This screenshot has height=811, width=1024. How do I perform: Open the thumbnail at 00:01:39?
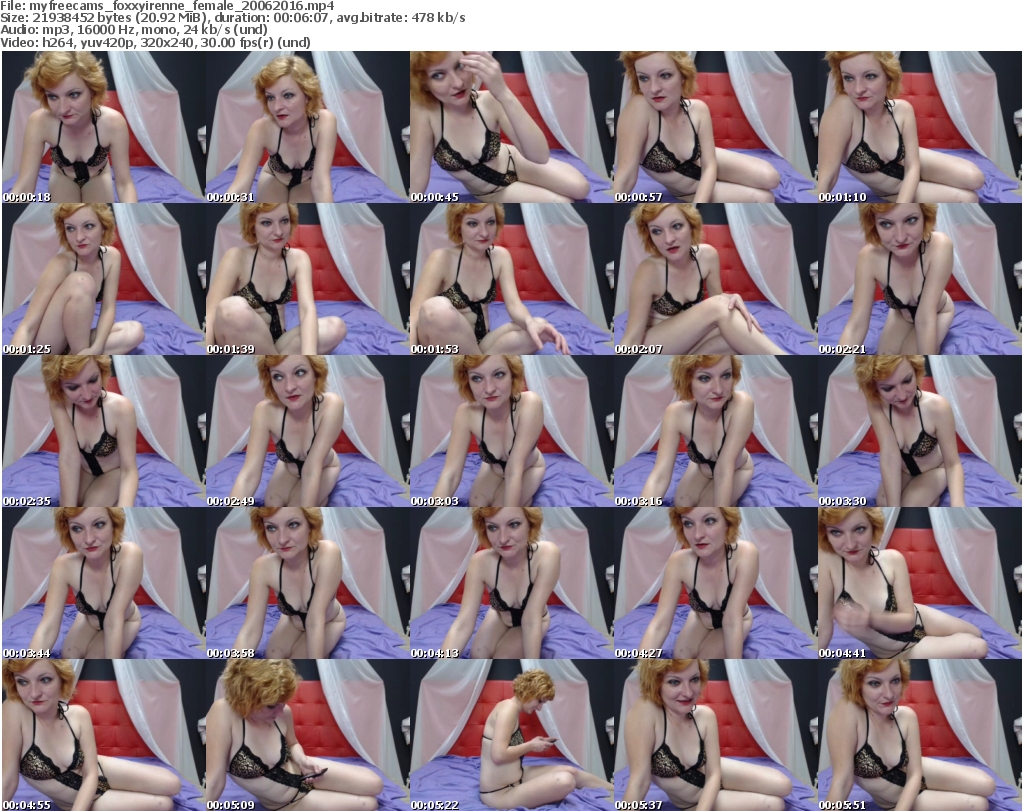[x=308, y=279]
